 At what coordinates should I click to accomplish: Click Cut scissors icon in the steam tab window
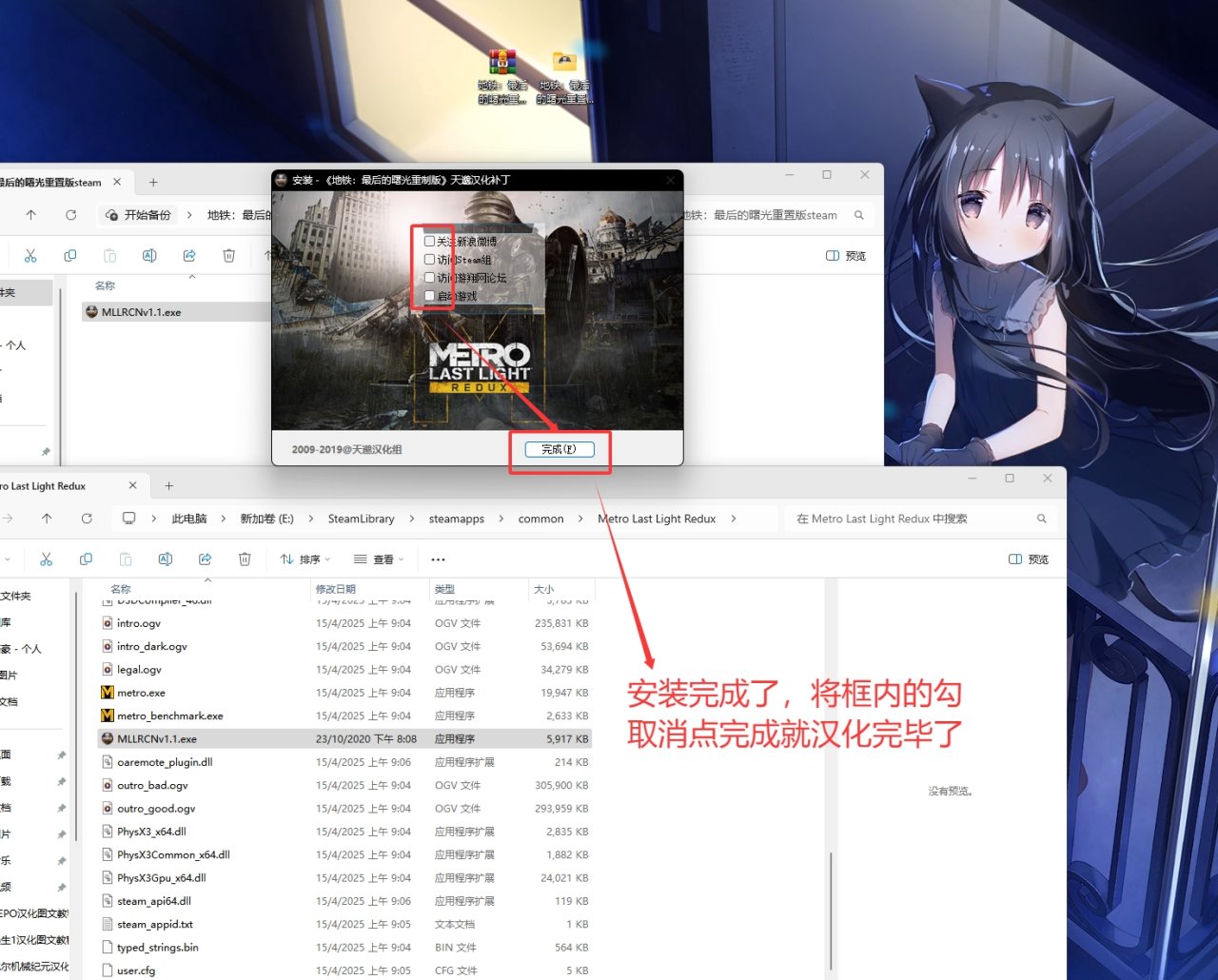pos(30,256)
